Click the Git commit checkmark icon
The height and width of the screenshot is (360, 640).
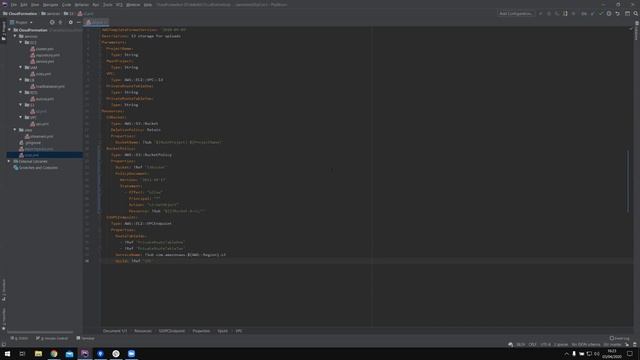pyautogui.click(x=601, y=13)
